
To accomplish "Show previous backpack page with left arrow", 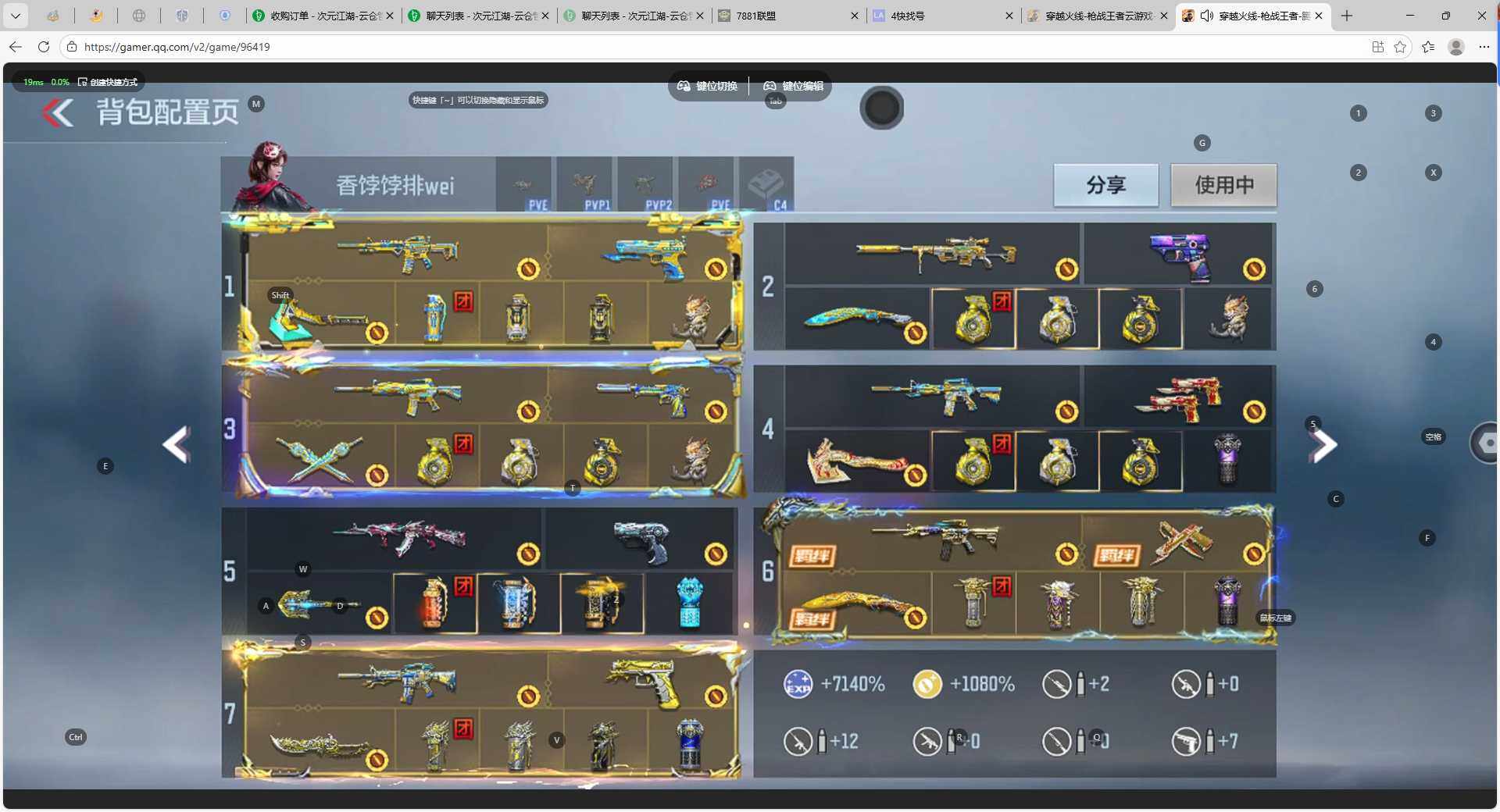I will click(177, 444).
